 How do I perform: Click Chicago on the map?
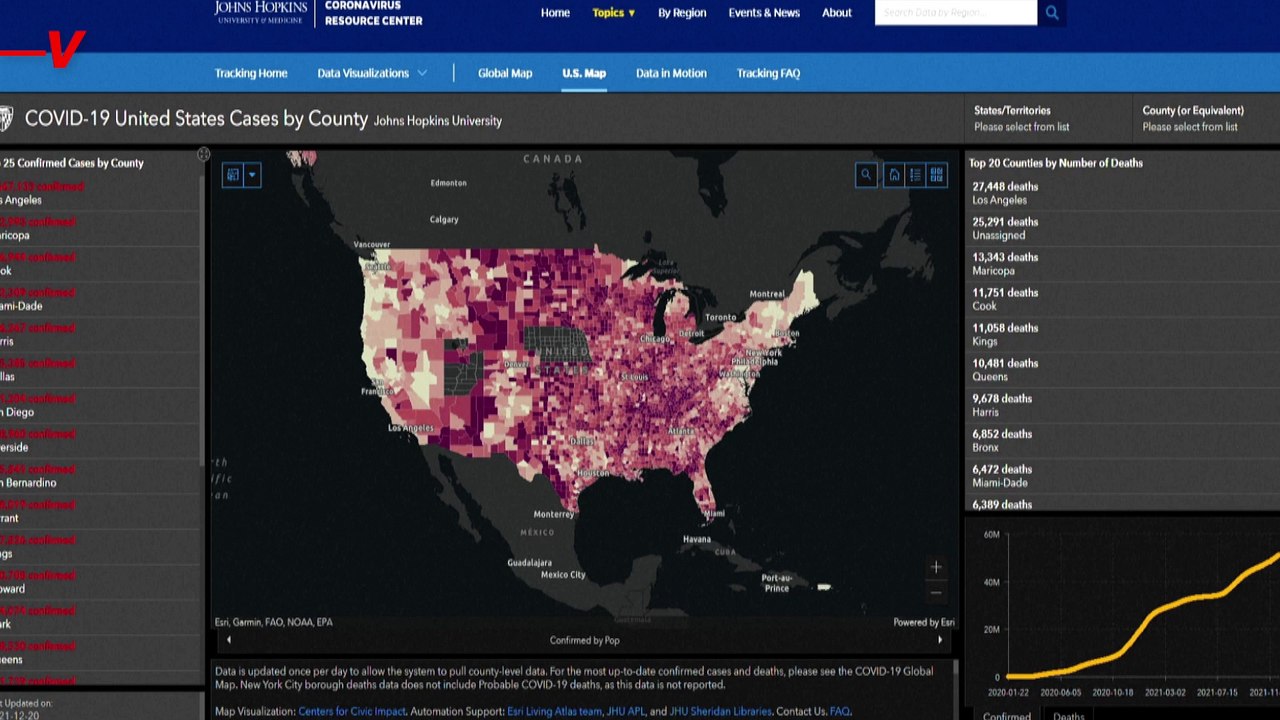pos(654,339)
